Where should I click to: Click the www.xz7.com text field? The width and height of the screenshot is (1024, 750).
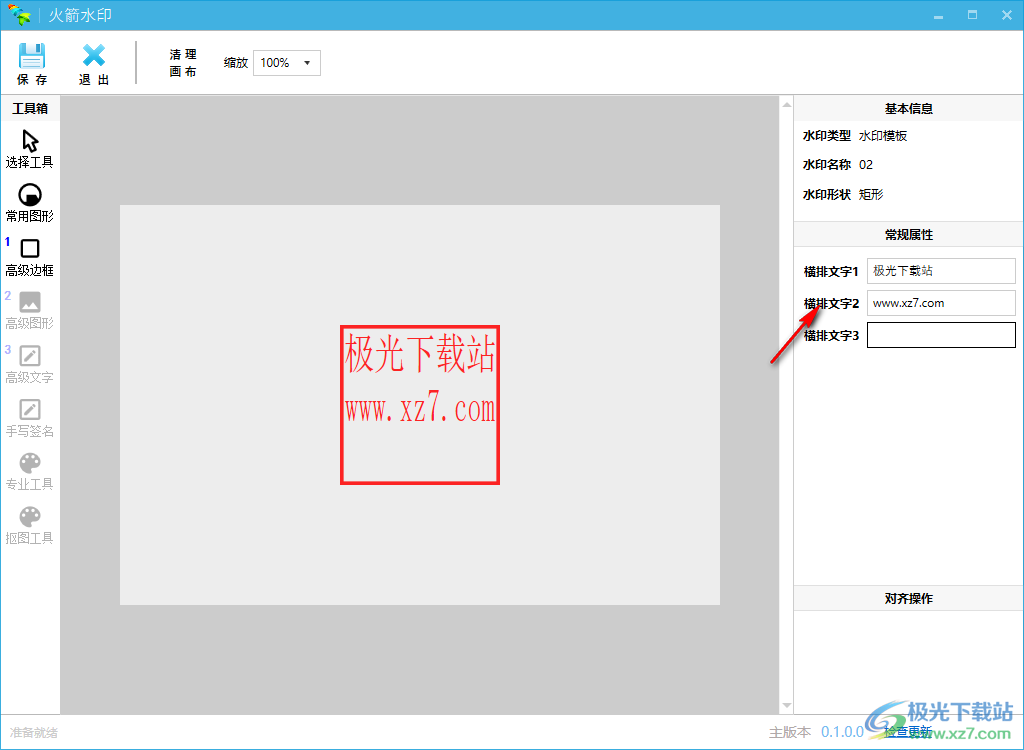pyautogui.click(x=941, y=302)
